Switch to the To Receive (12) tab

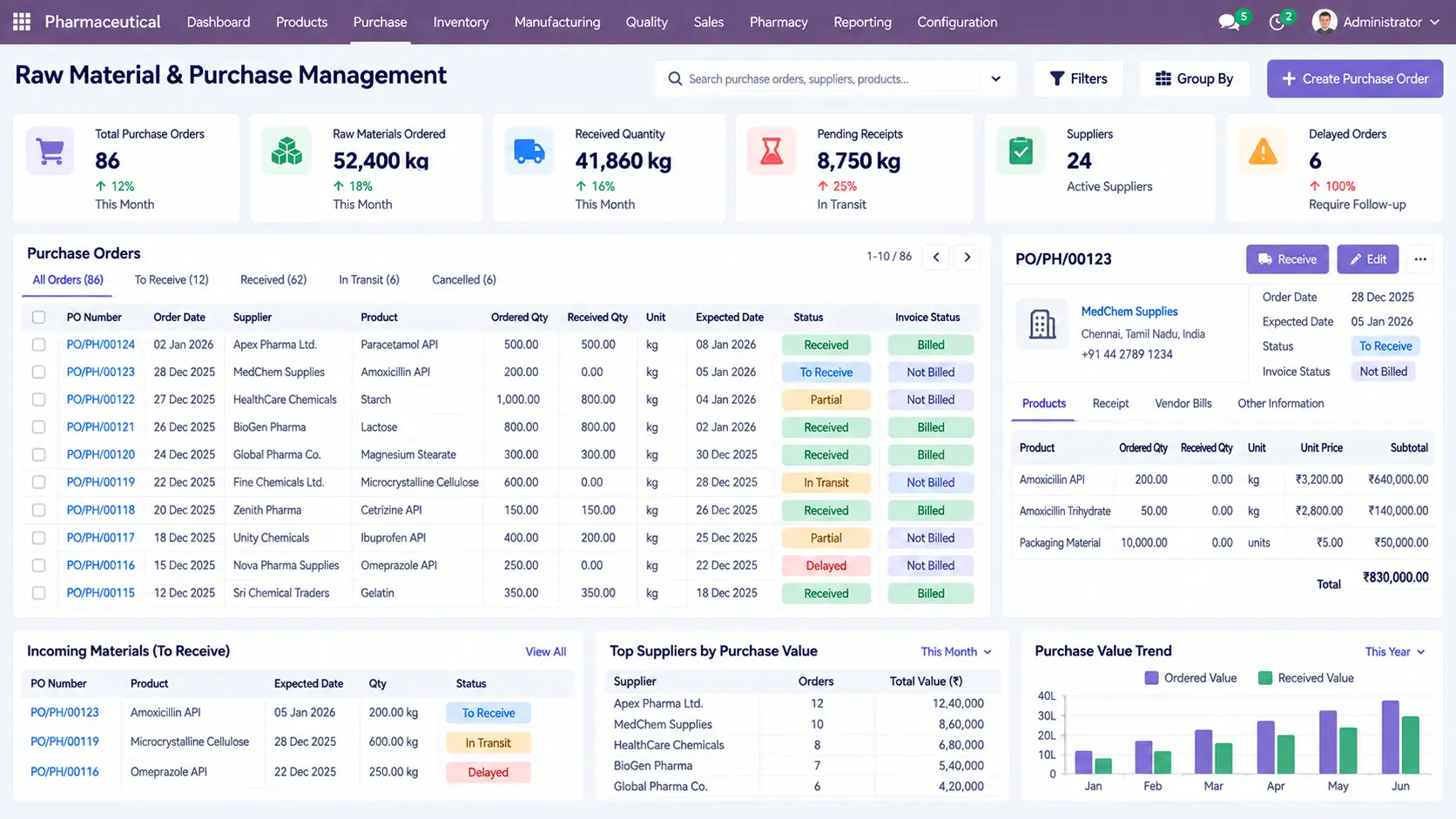172,279
